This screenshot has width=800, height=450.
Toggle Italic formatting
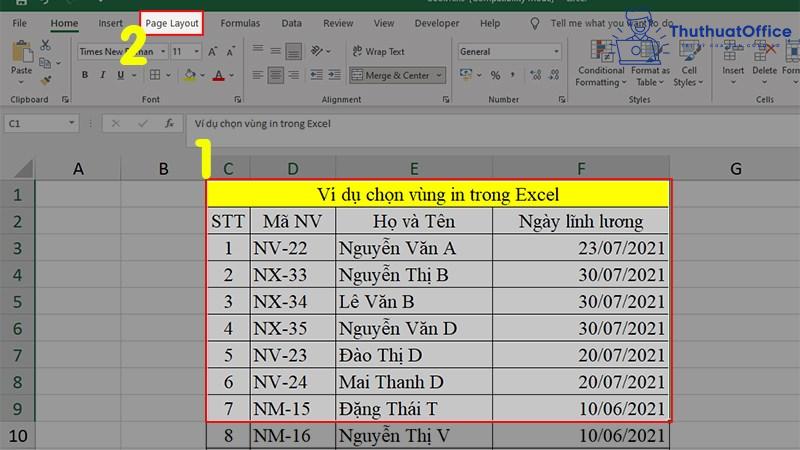[x=103, y=75]
